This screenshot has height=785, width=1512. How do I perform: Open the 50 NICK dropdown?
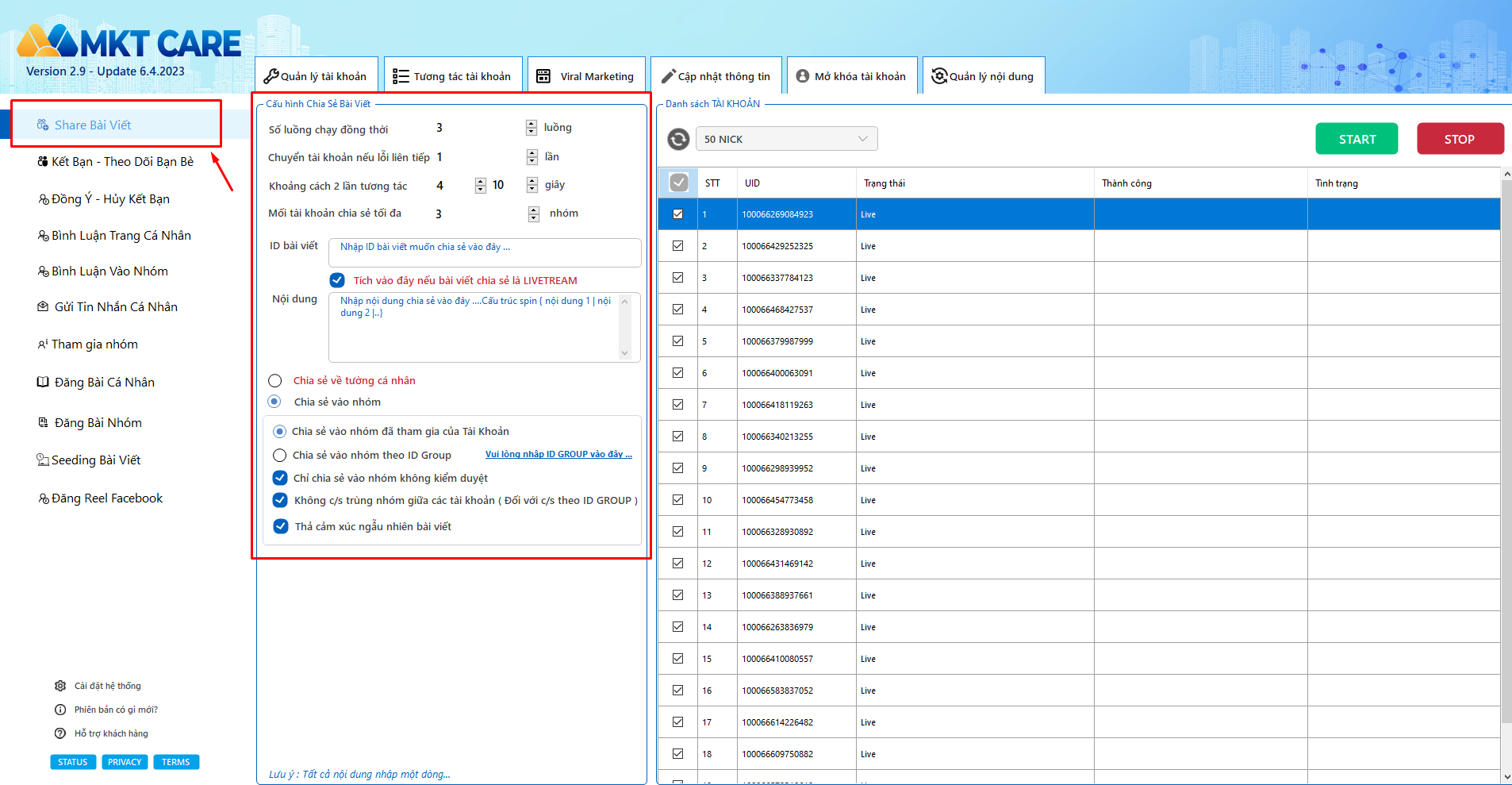click(786, 139)
